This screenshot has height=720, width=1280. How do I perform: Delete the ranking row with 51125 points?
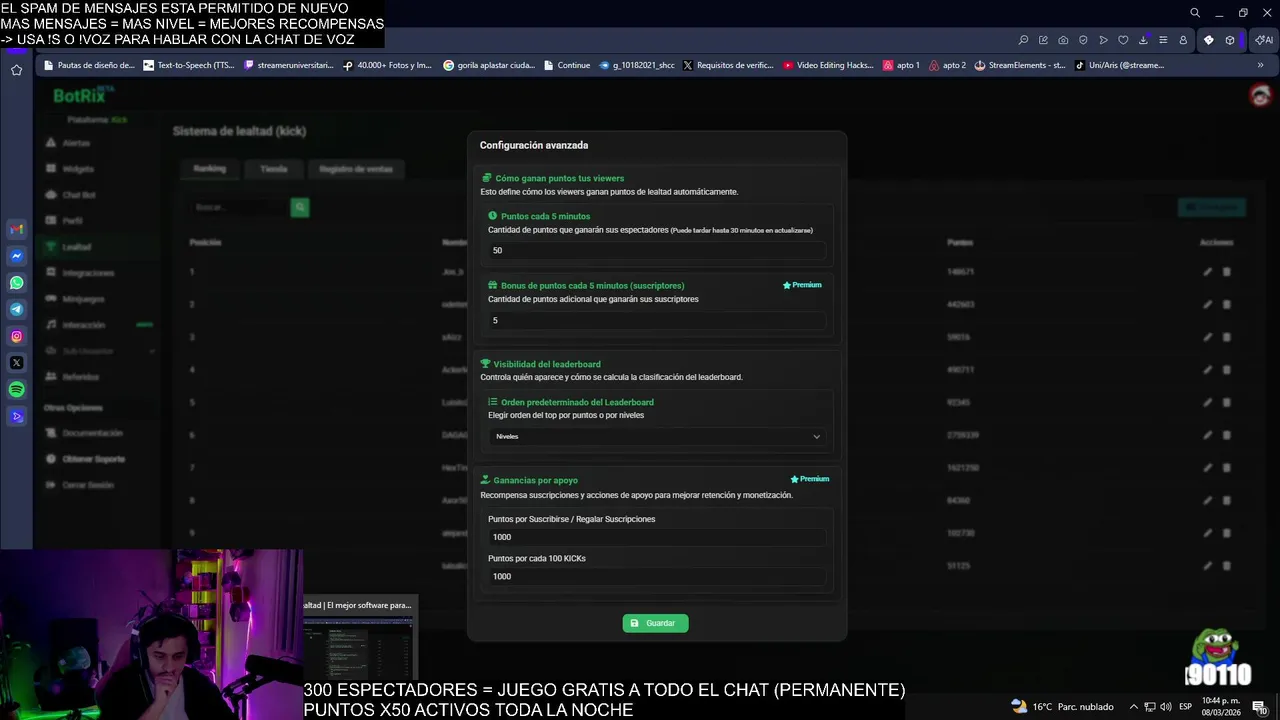[1227, 566]
